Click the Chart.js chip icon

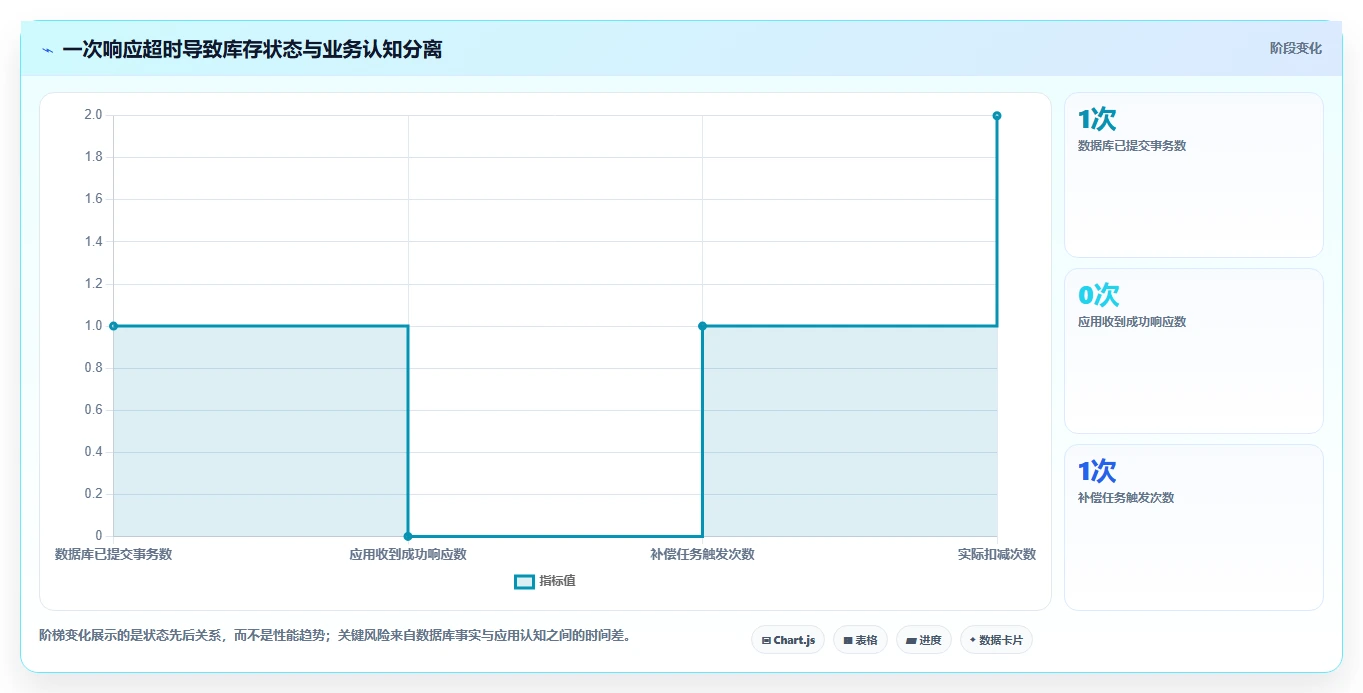coord(766,640)
